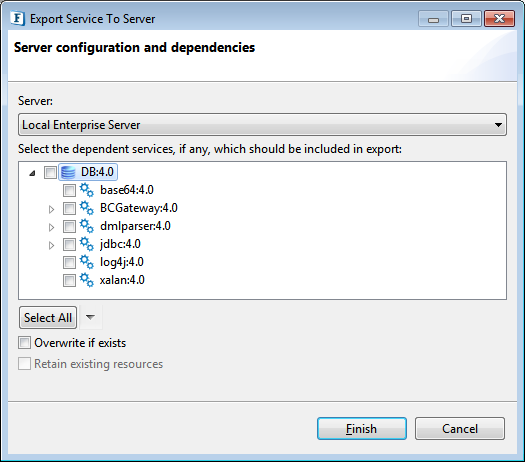The width and height of the screenshot is (525, 462).
Task: Click the BCGateway:4.0 gear icon
Action: [x=87, y=208]
